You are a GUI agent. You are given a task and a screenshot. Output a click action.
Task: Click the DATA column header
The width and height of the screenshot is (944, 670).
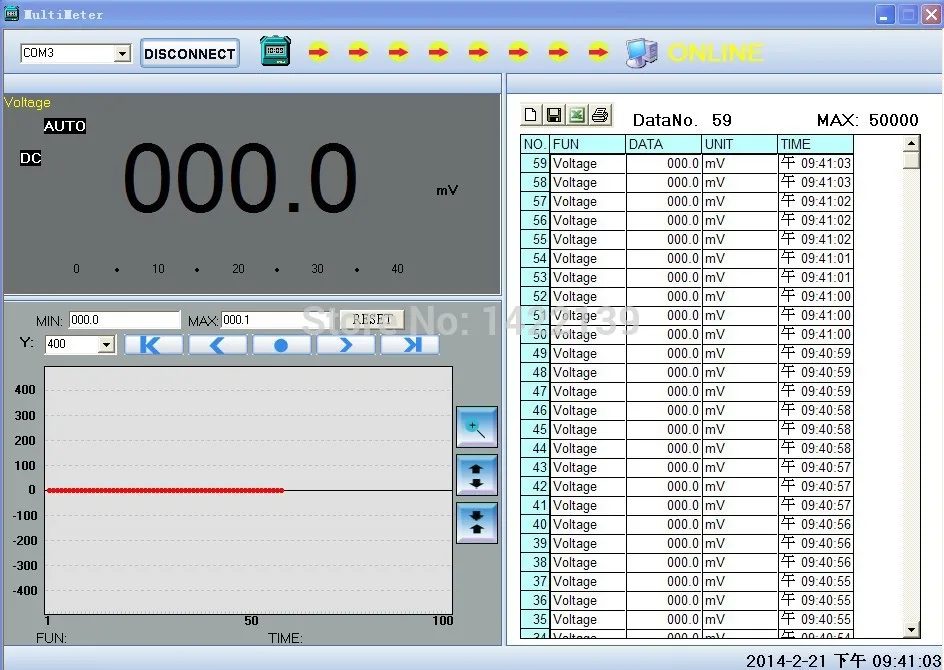pos(663,144)
